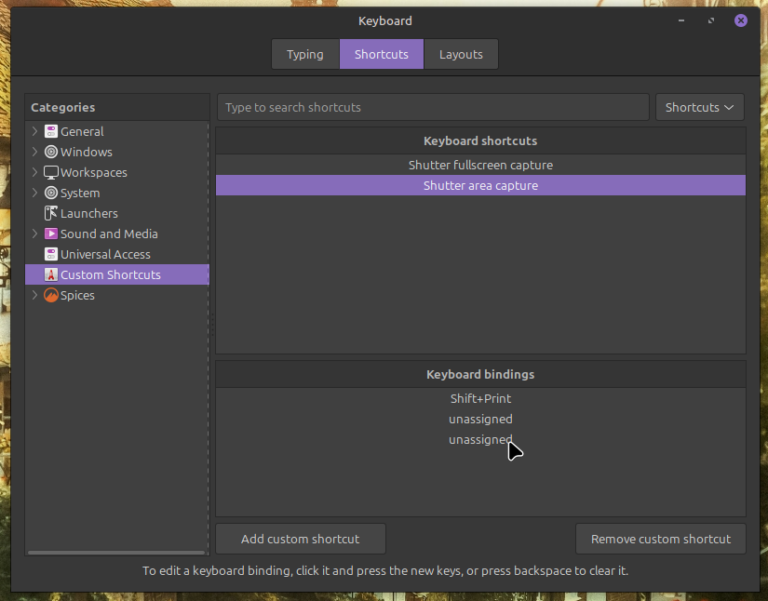Expand the Sound and Media arrow
Viewport: 768px width, 601px height.
(35, 234)
